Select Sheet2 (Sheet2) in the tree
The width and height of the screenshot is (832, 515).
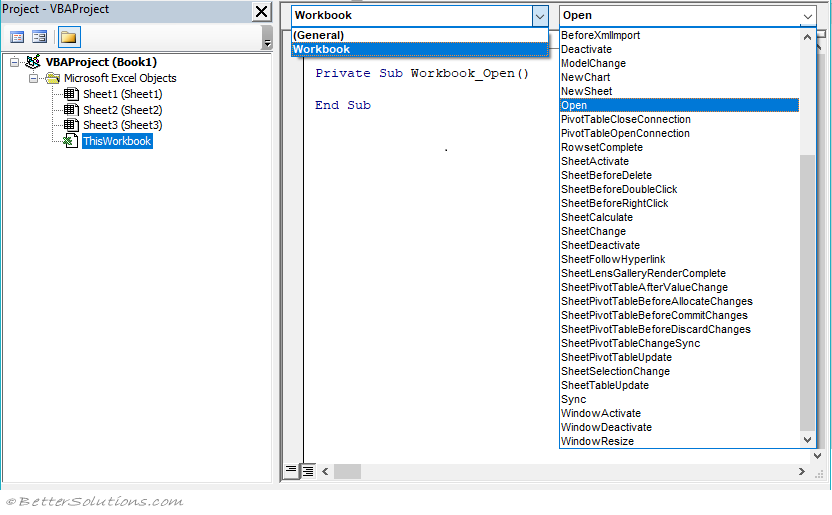coord(123,110)
